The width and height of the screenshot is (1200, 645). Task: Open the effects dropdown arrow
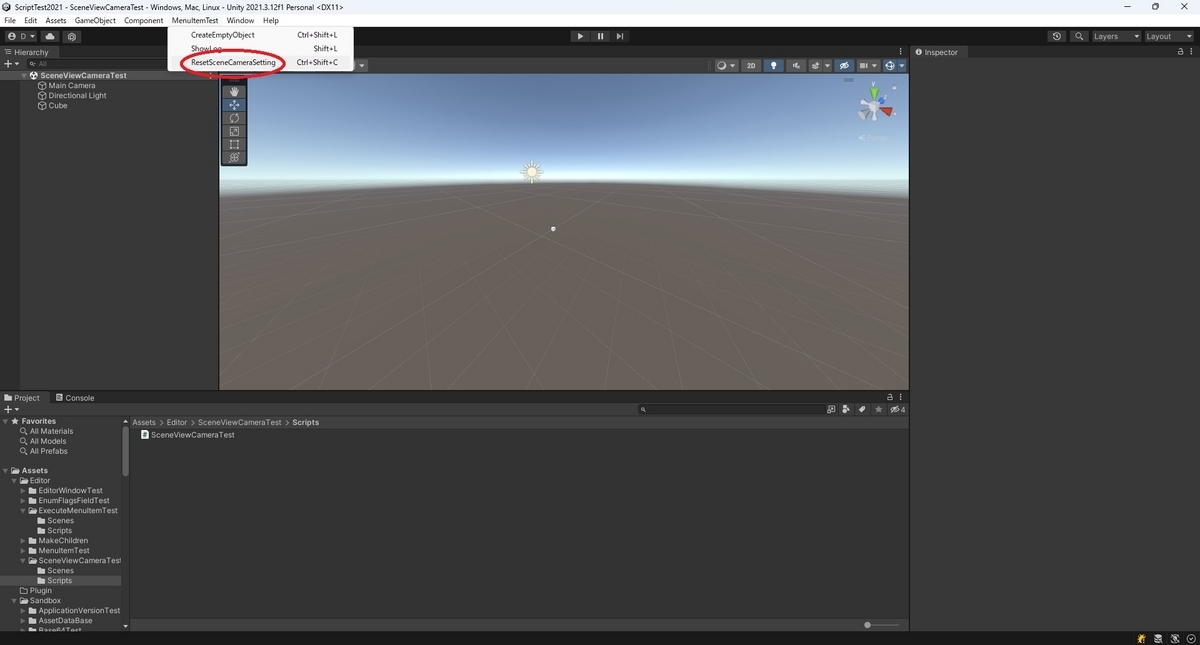(828, 66)
